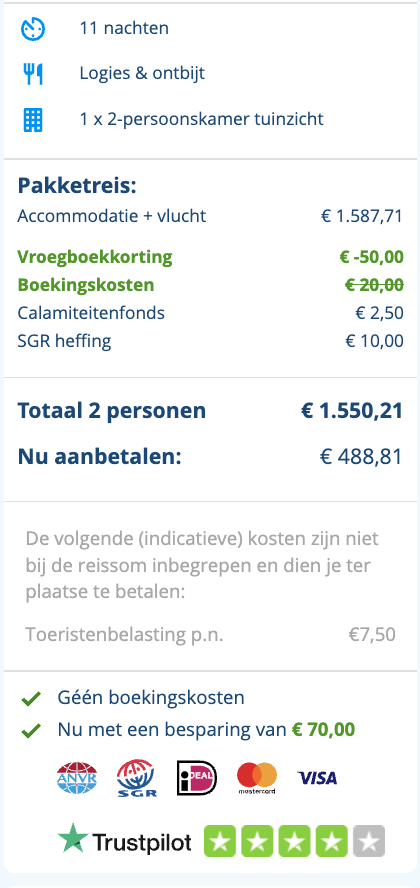Click the Mastercard logo
The width and height of the screenshot is (420, 888).
(257, 778)
